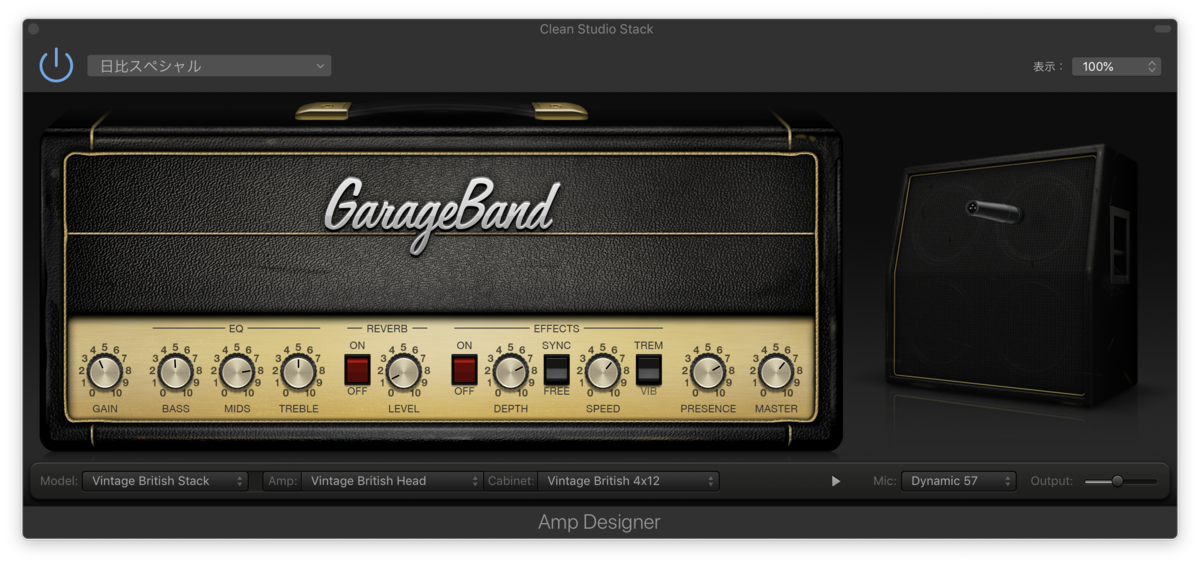Click the Output level slider

tap(1121, 481)
